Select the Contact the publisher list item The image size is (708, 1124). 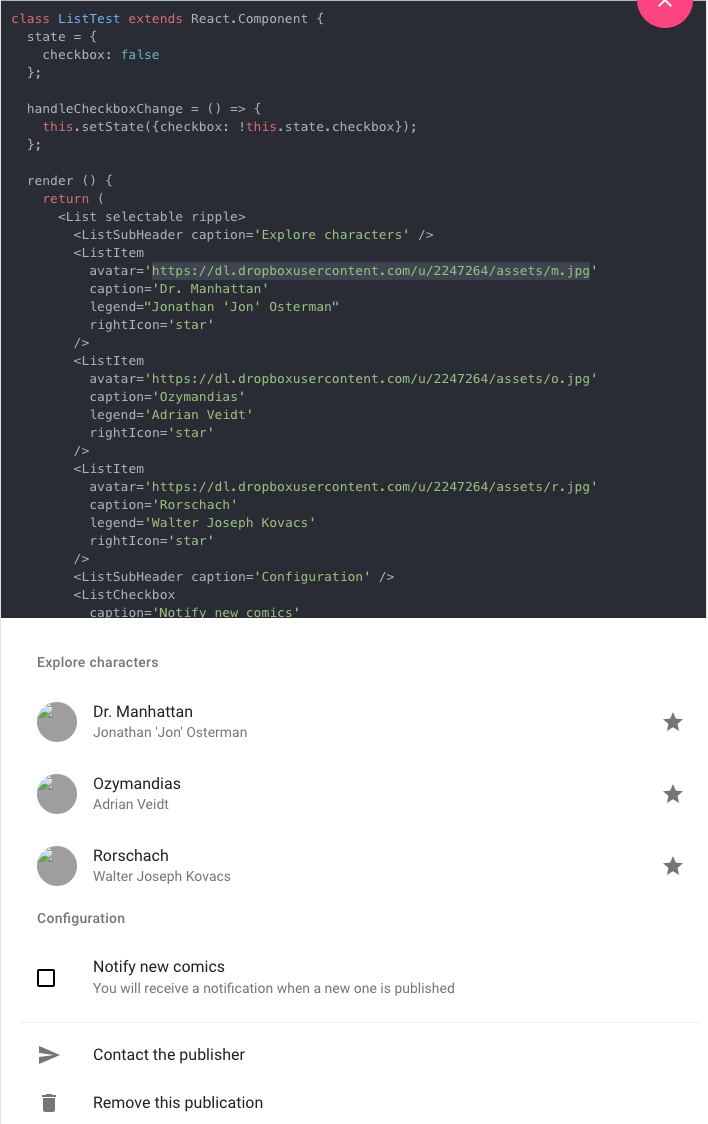(168, 1054)
